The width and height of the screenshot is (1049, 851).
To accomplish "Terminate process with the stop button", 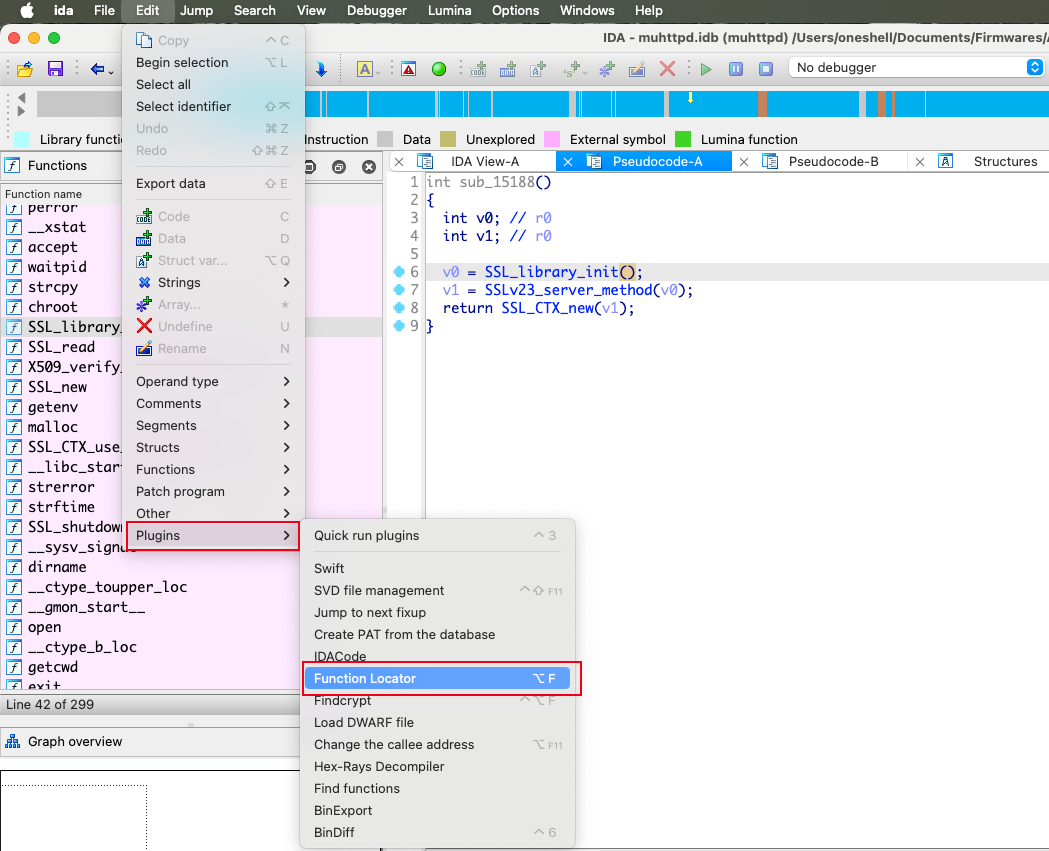I will [765, 68].
